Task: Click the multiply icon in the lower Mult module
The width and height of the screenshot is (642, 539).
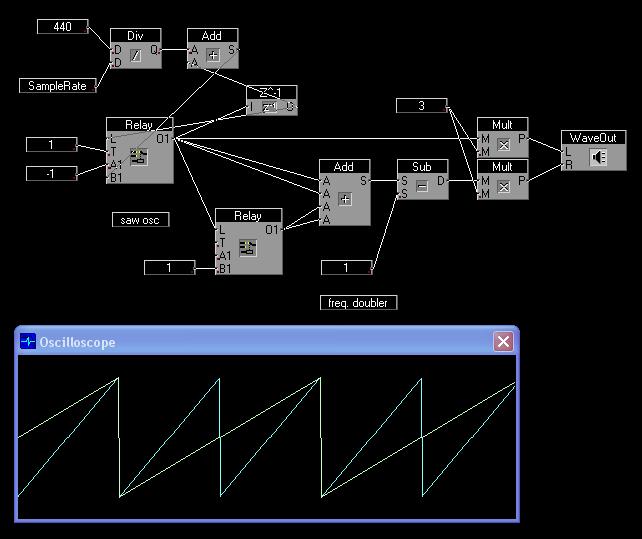Action: pos(503,186)
